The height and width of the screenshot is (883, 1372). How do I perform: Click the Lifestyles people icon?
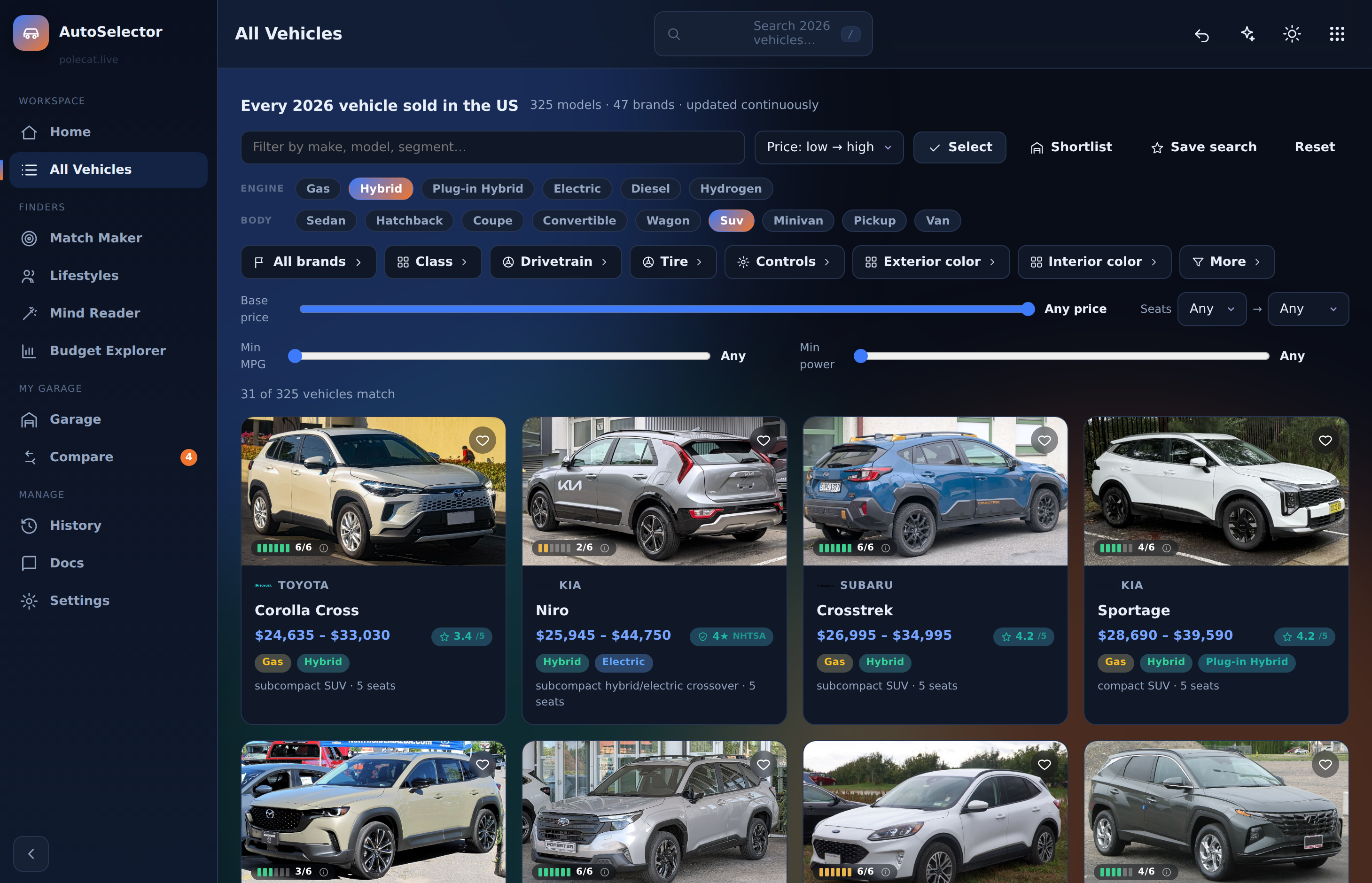coord(29,276)
